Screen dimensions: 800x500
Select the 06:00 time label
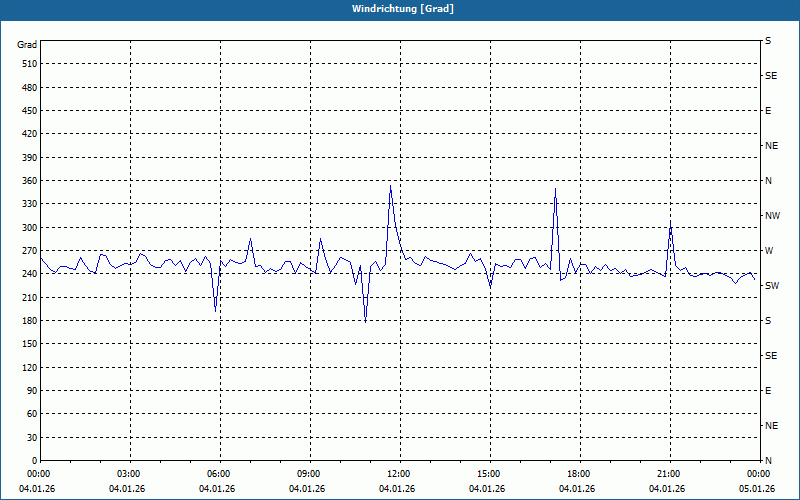[x=219, y=474]
